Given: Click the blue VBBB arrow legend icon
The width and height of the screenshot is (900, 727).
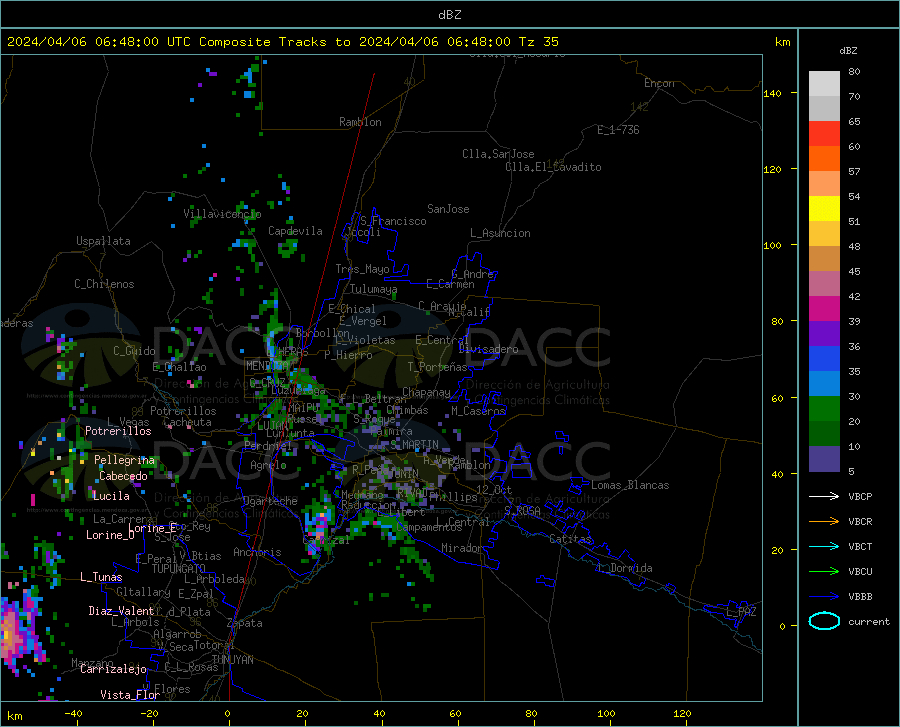Looking at the screenshot, I should (x=824, y=597).
